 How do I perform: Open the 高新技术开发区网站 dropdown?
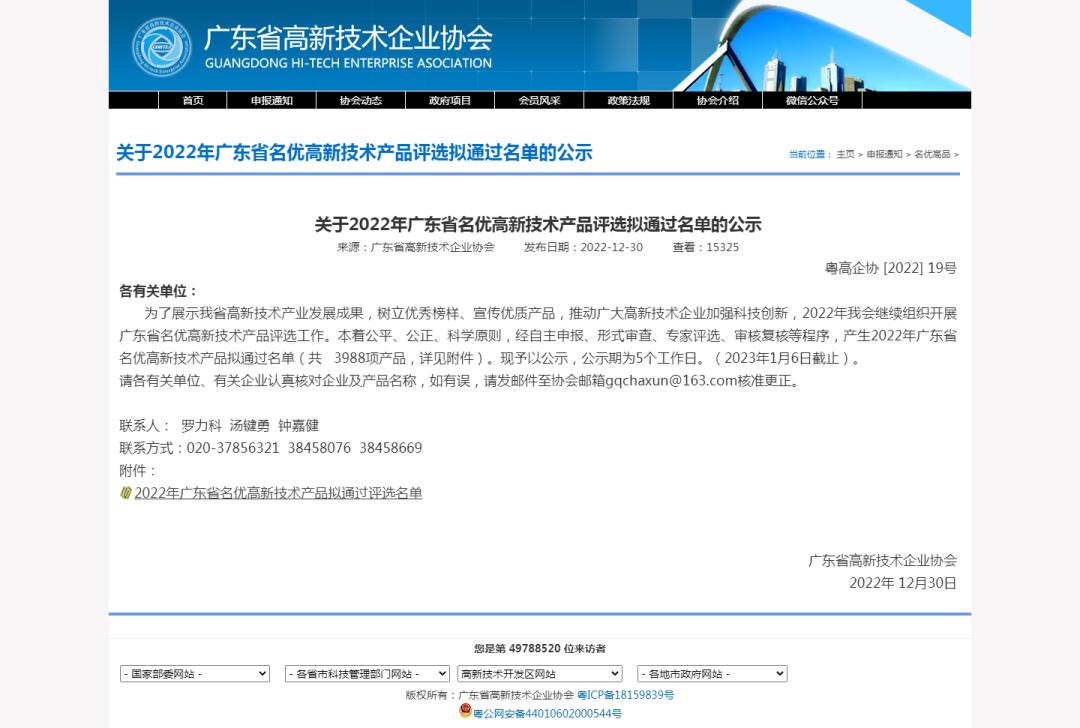pos(539,673)
